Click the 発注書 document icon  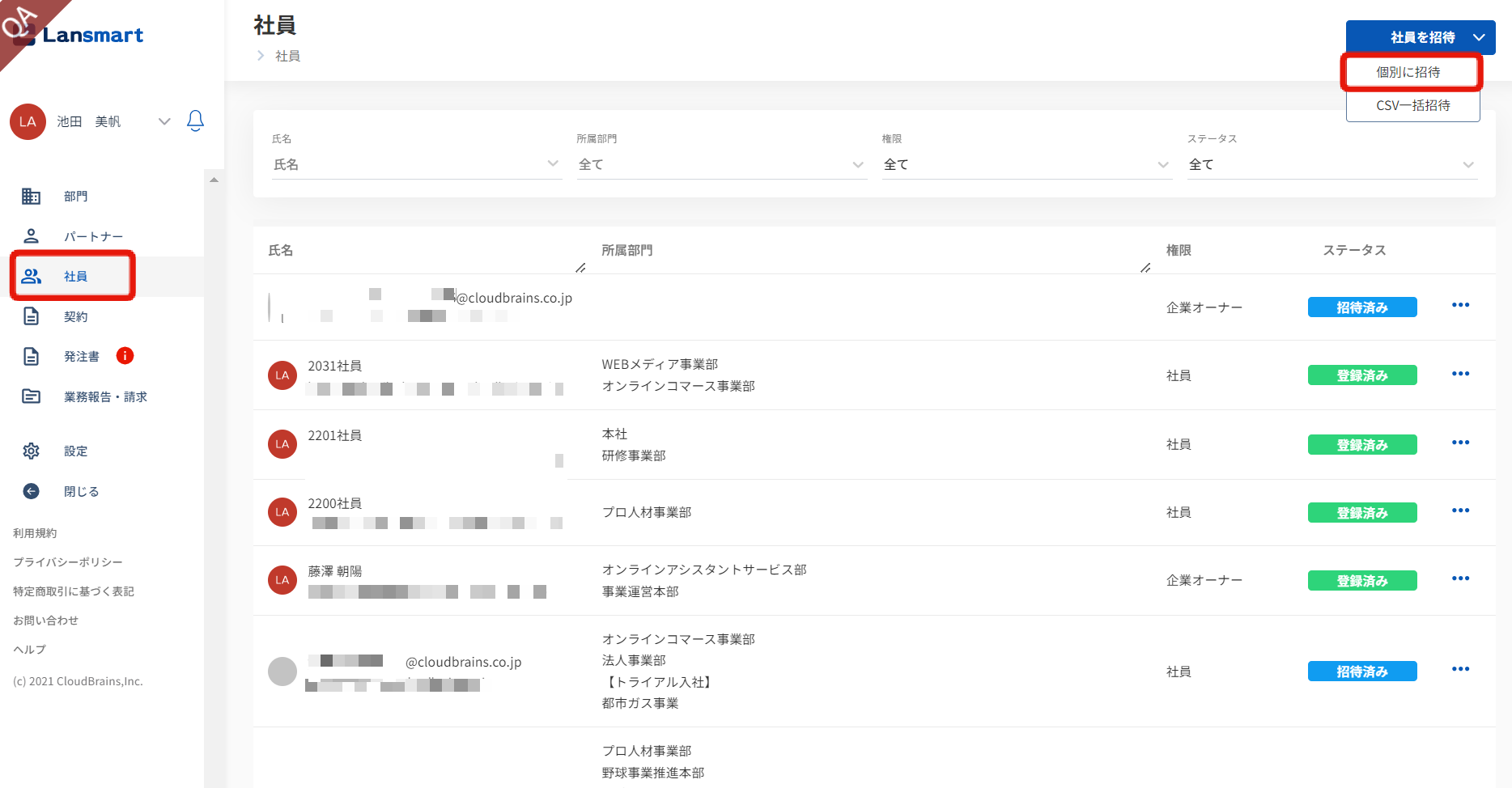point(31,356)
